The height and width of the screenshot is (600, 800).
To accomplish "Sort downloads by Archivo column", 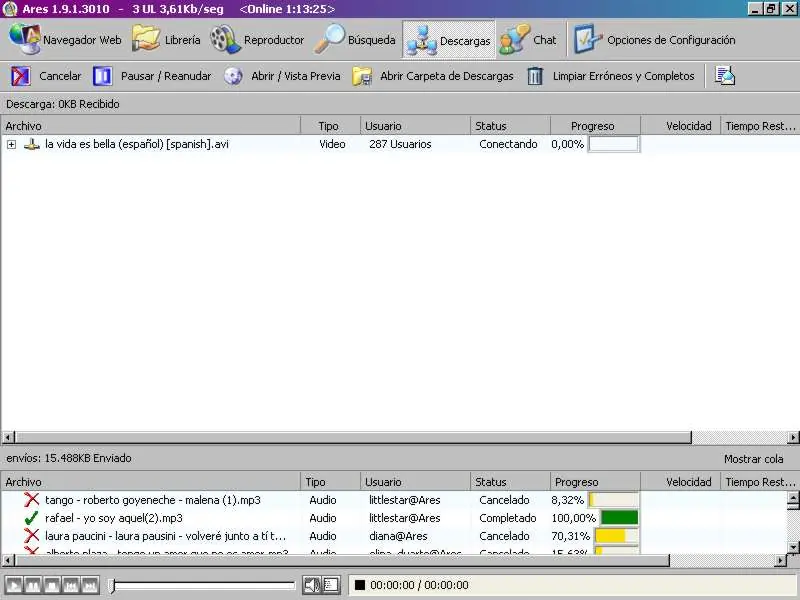I will coord(151,126).
